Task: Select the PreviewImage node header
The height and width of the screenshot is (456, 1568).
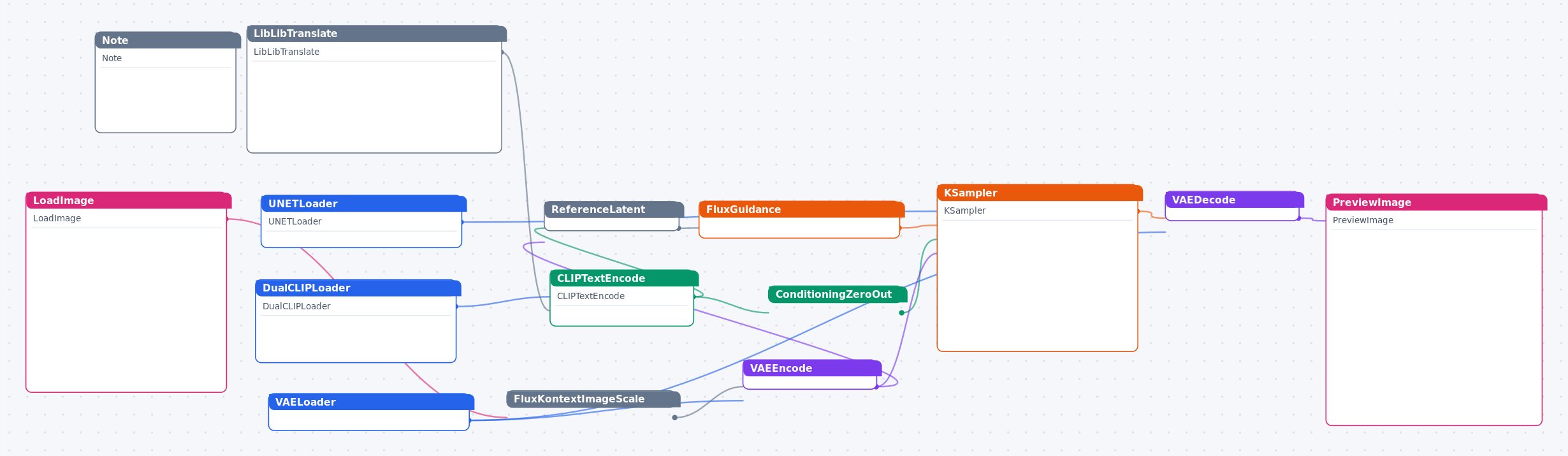Action: [1436, 202]
